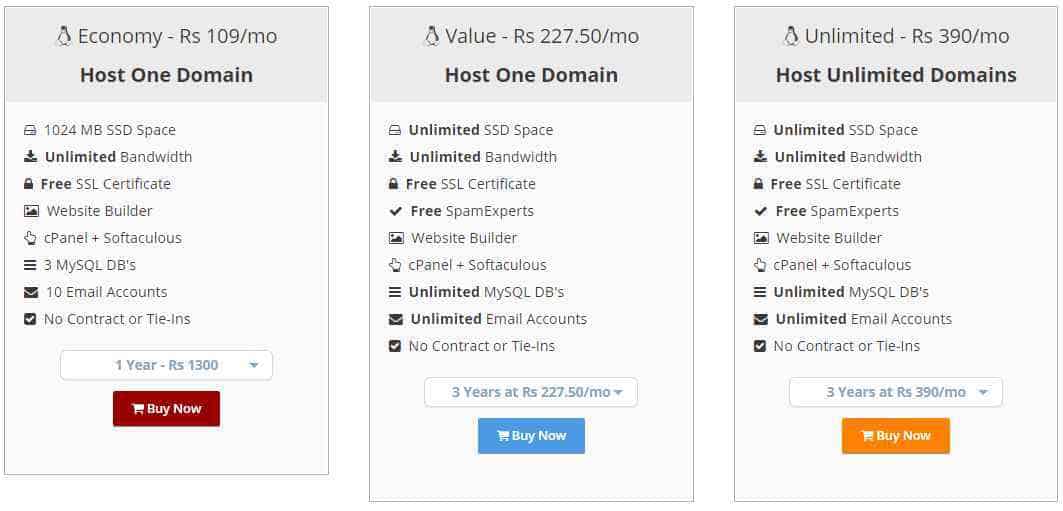This screenshot has height=511, width=1063.
Task: Click the Linux penguin icon beside Economy
Action: tap(64, 36)
